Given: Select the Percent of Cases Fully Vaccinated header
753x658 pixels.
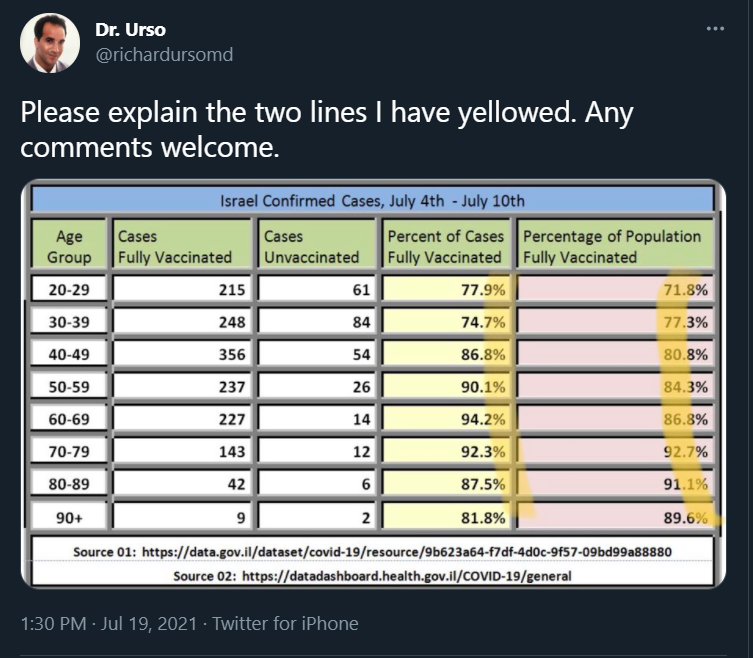Looking at the screenshot, I should coord(446,246).
